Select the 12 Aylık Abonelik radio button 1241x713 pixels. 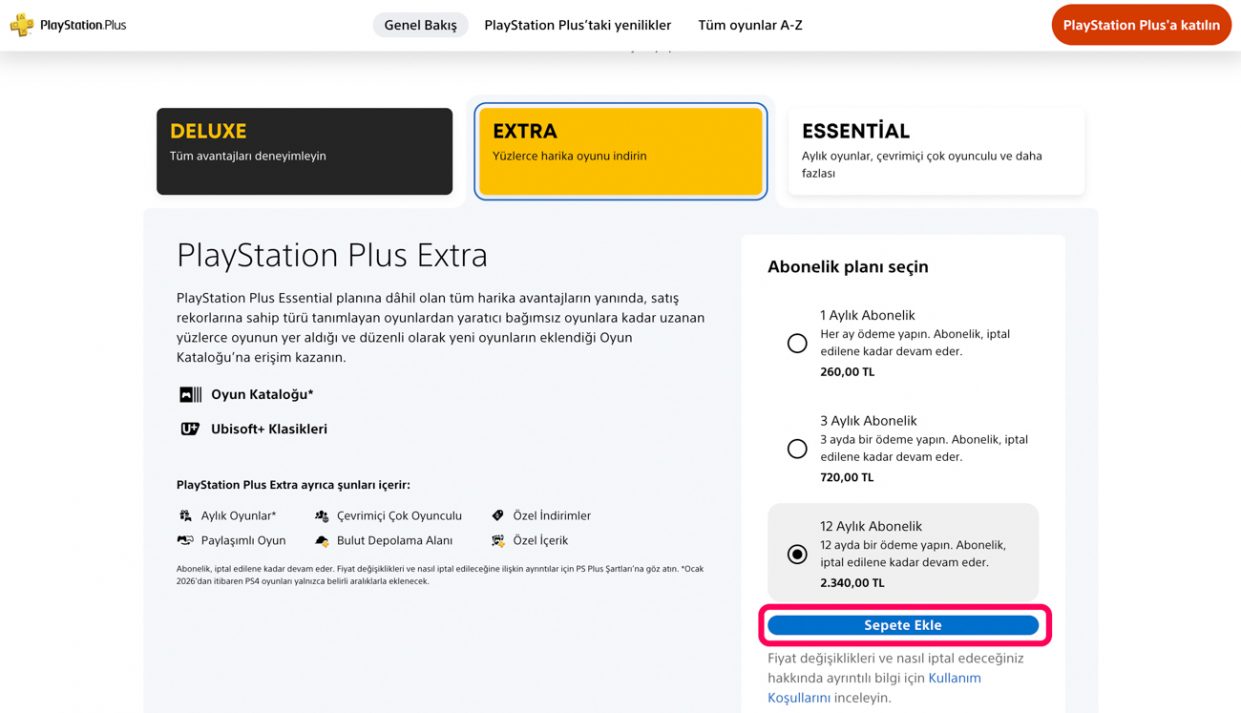(797, 554)
